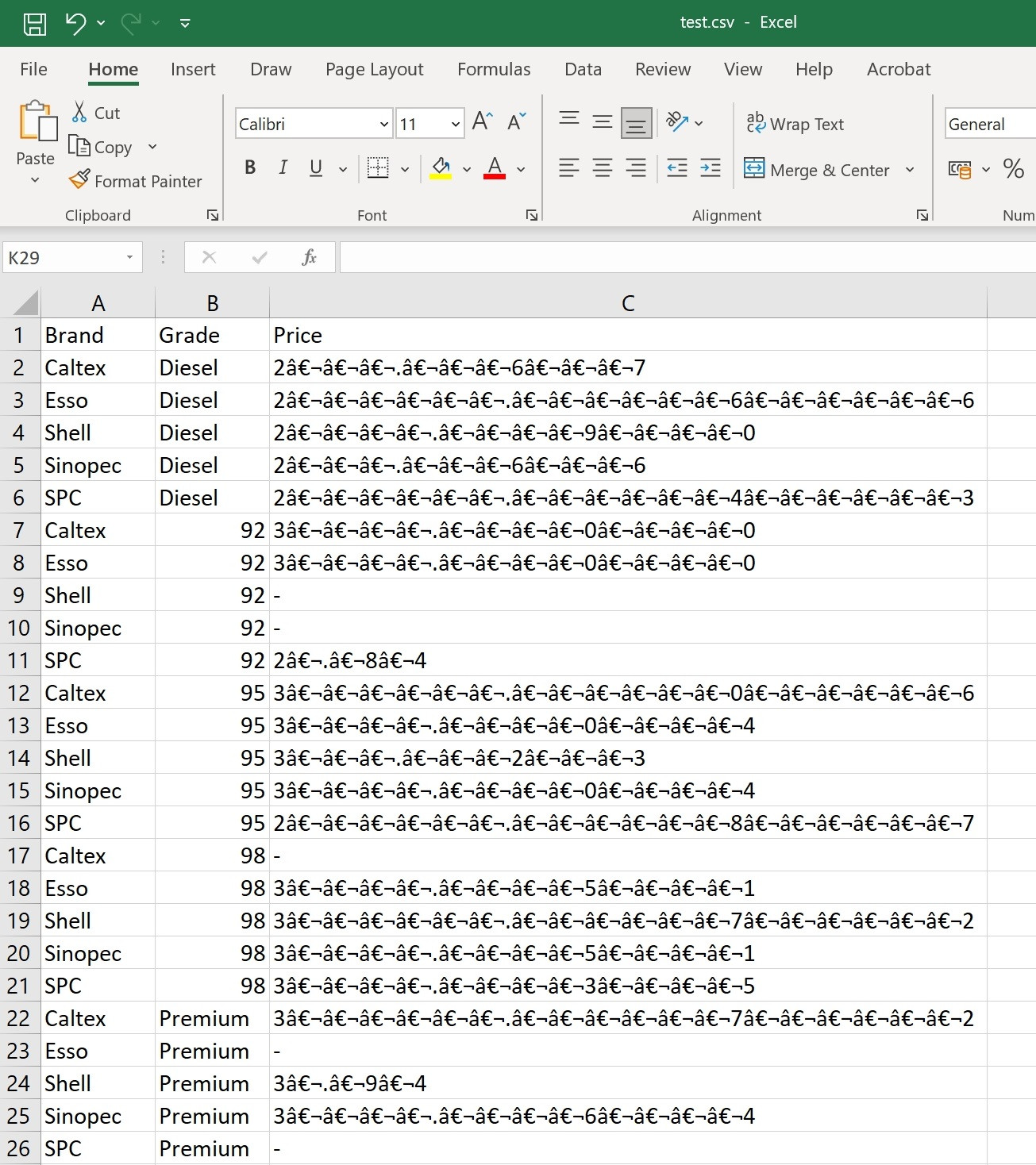Screen dimensions: 1036x1165
Task: Switch to Help tab
Action: [814, 69]
